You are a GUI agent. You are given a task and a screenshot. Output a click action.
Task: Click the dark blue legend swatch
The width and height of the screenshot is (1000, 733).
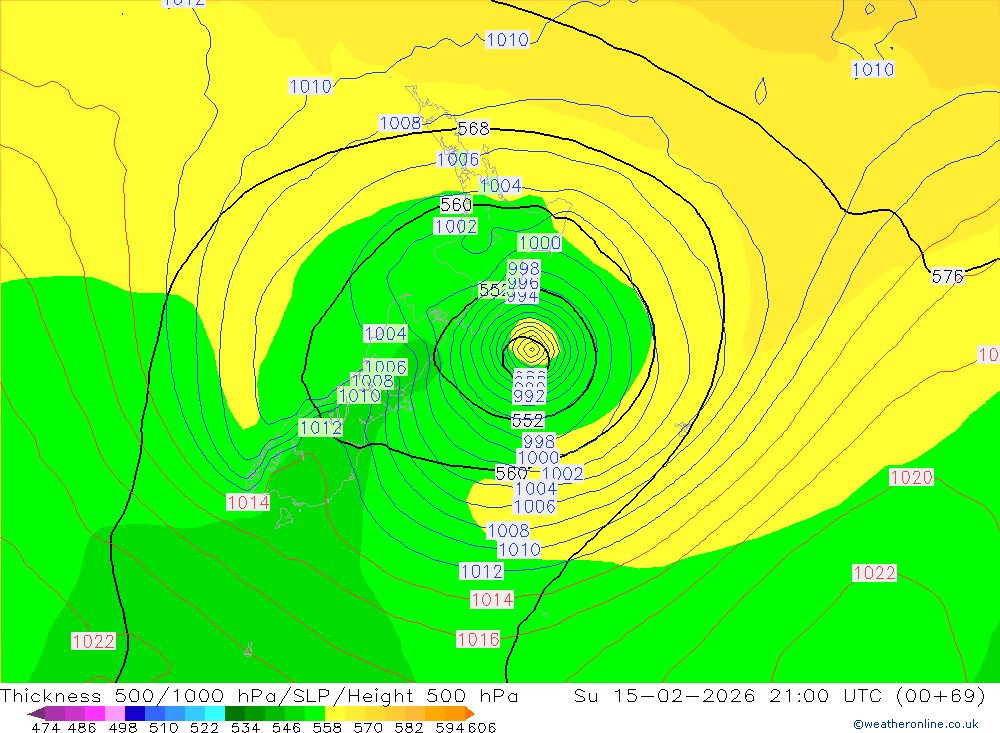tap(135, 713)
